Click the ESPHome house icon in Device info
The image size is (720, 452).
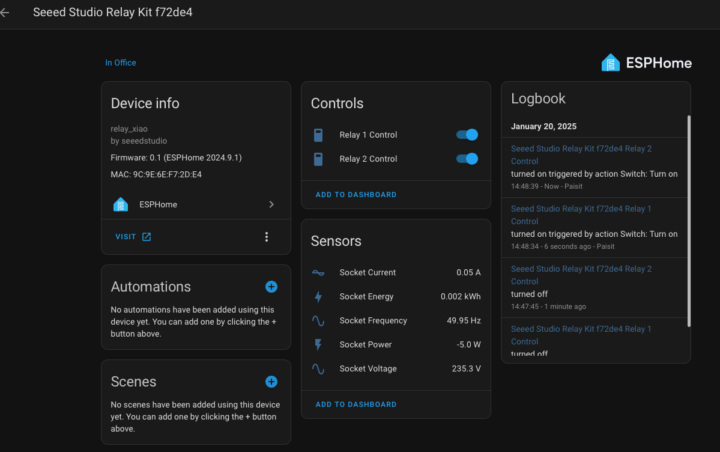pos(121,204)
